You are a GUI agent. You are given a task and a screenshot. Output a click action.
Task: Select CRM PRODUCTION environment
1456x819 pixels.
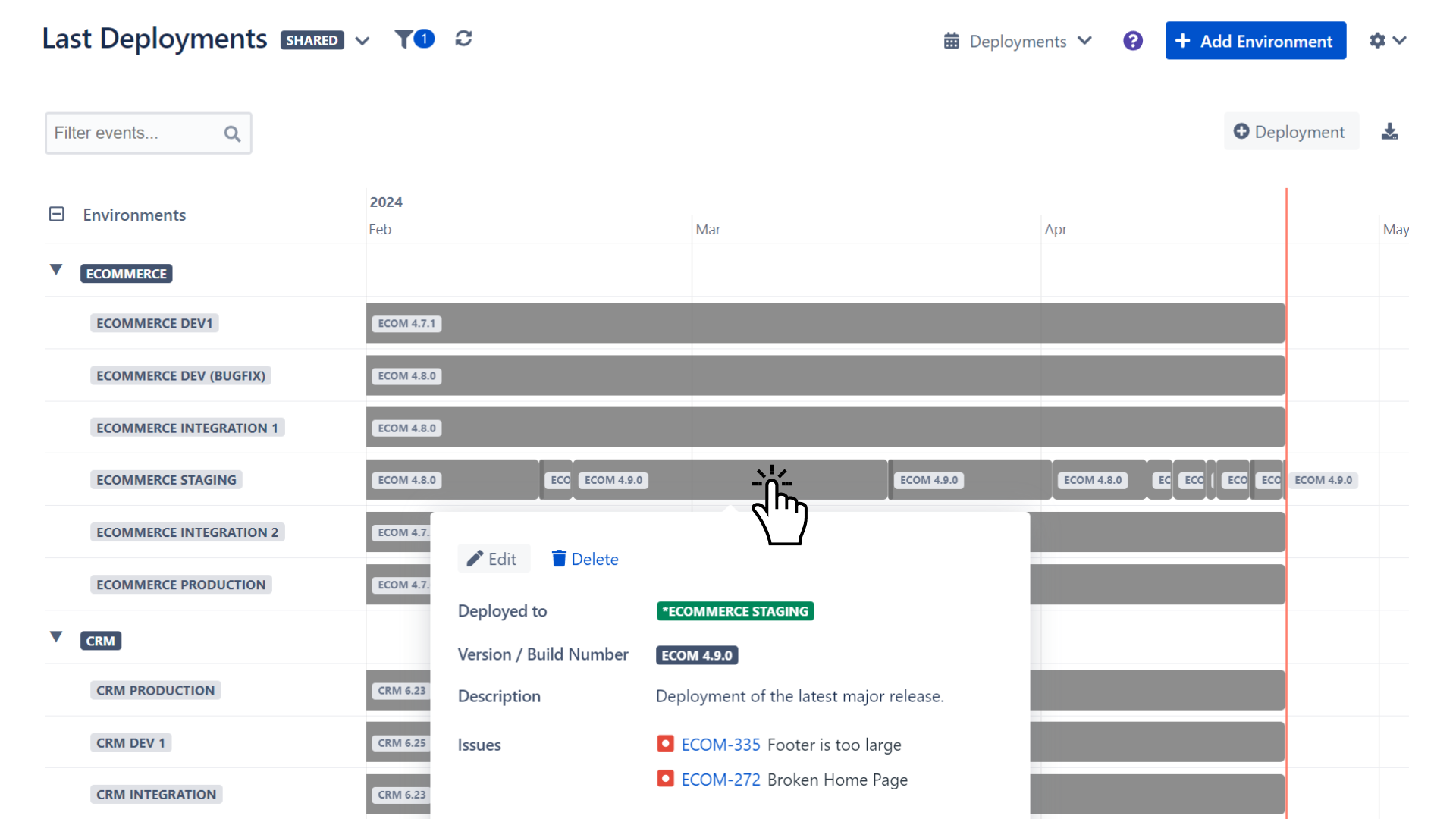[155, 690]
